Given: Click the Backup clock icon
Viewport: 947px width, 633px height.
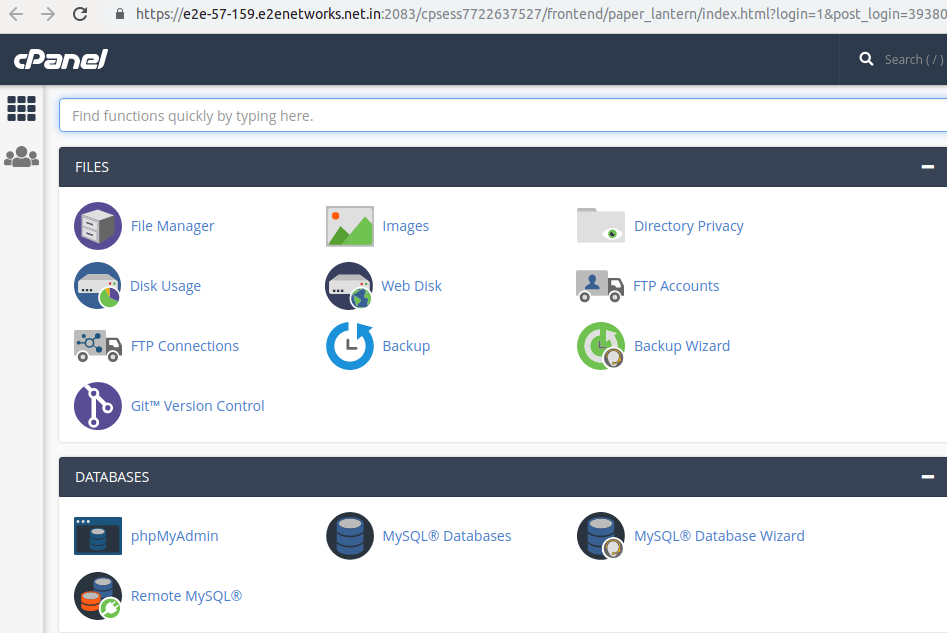Looking at the screenshot, I should click(x=350, y=346).
